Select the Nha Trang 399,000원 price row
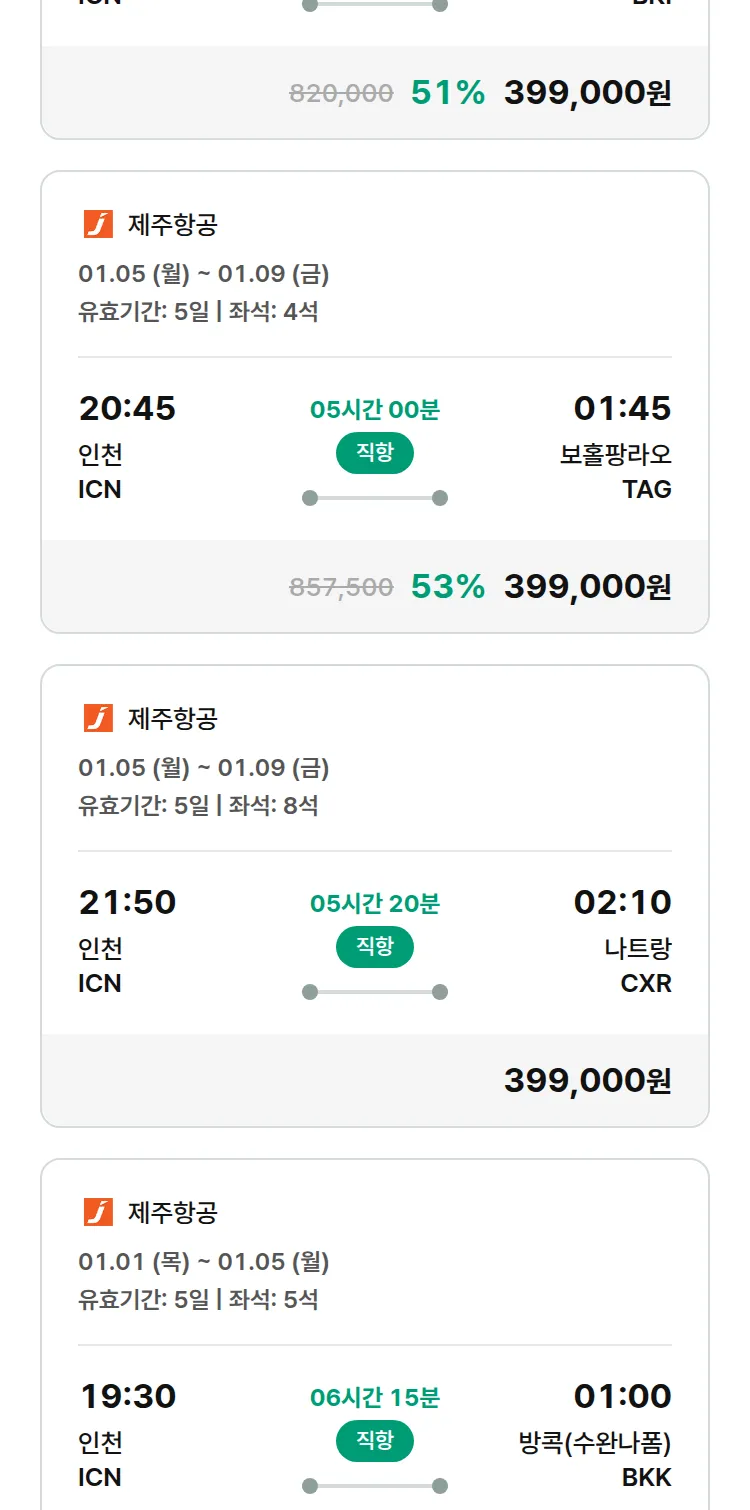 [587, 1080]
